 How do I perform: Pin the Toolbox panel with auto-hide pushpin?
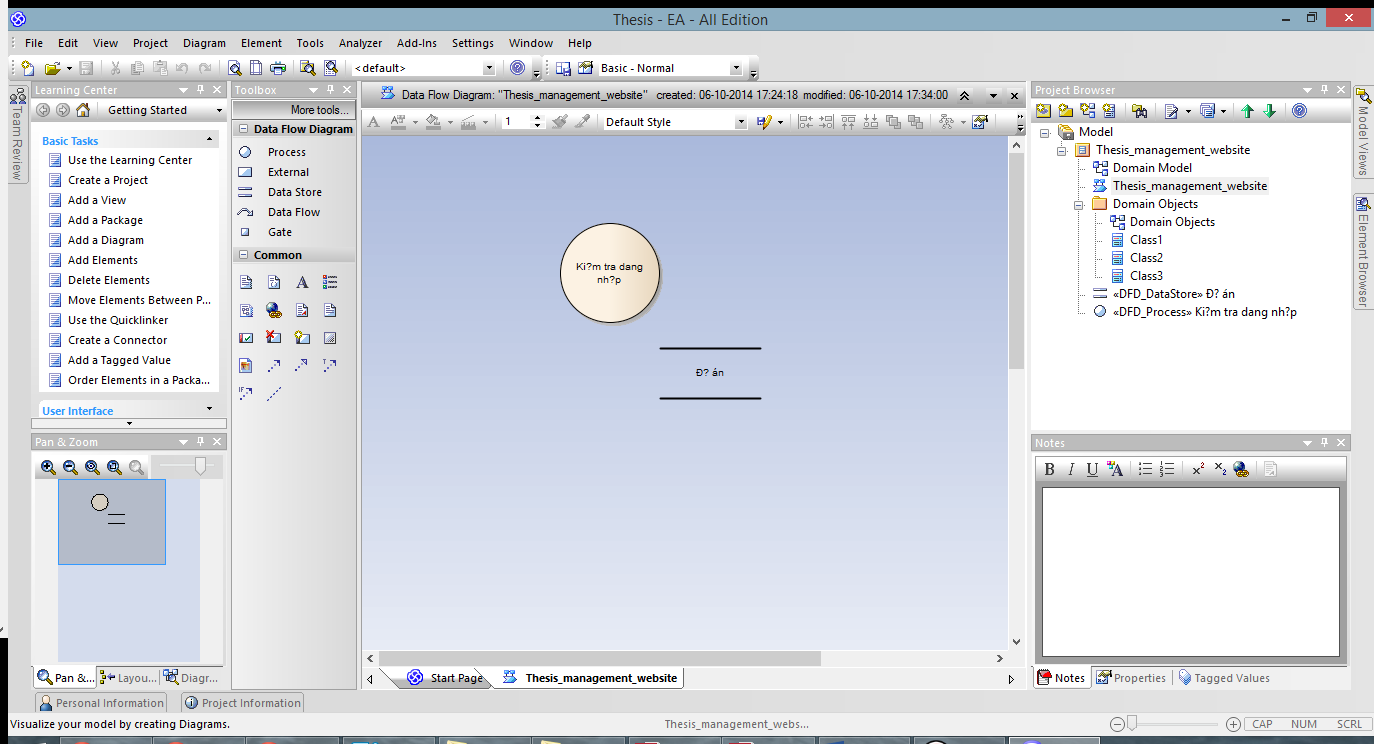point(330,90)
